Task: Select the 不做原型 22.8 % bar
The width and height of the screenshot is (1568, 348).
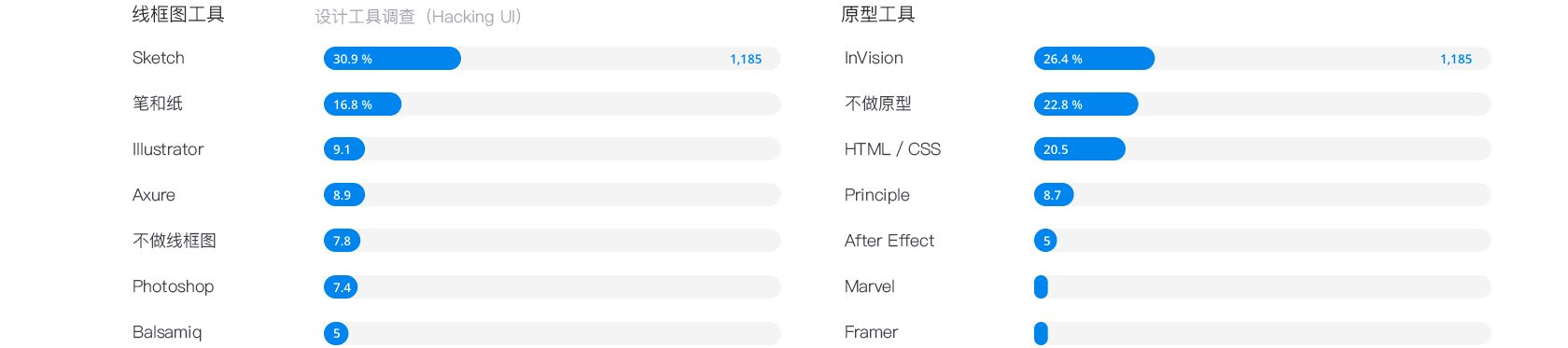Action: click(x=1085, y=104)
